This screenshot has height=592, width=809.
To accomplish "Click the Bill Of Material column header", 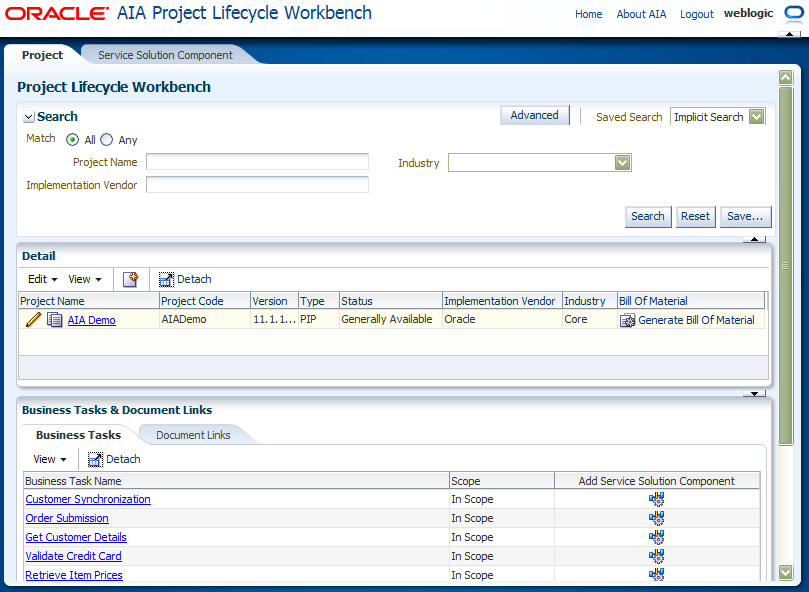I will pyautogui.click(x=691, y=301).
